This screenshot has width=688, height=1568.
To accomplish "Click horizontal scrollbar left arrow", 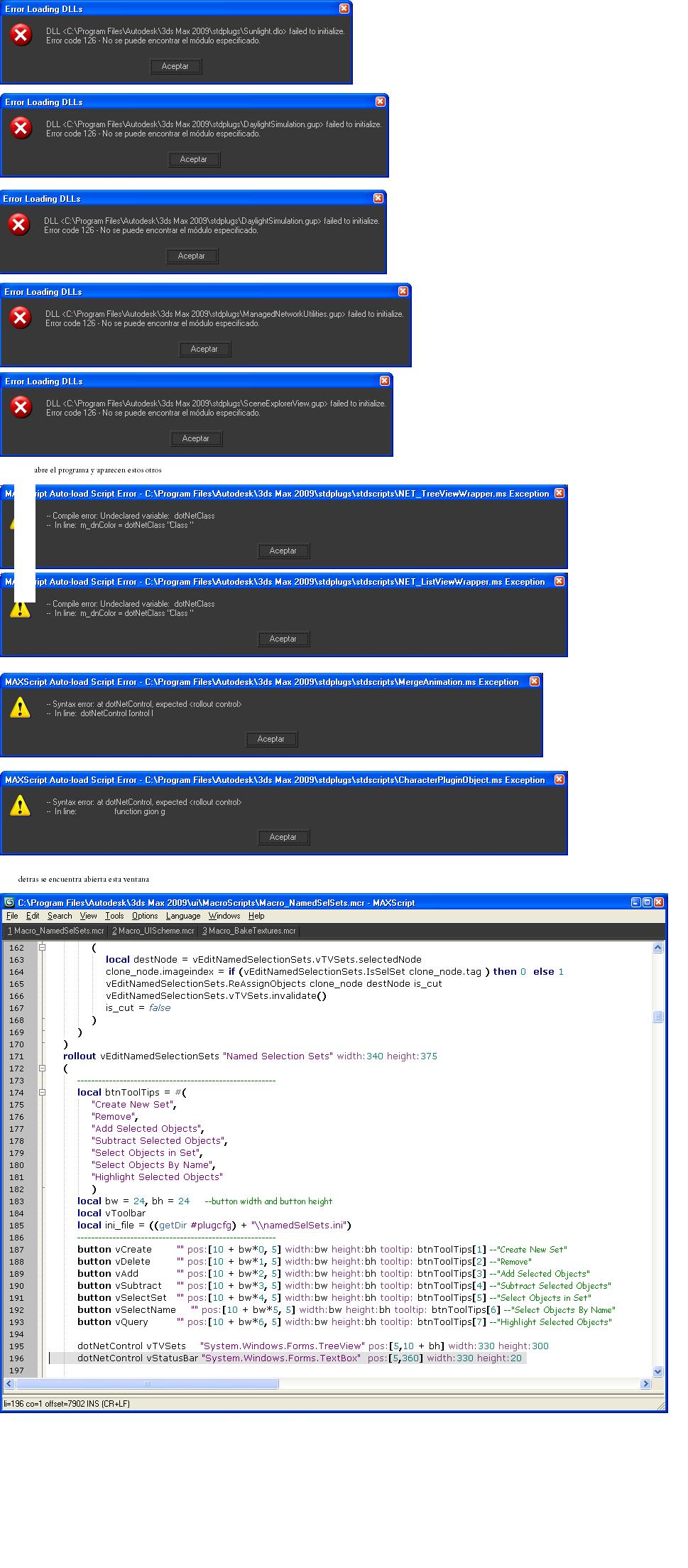I will point(9,1383).
